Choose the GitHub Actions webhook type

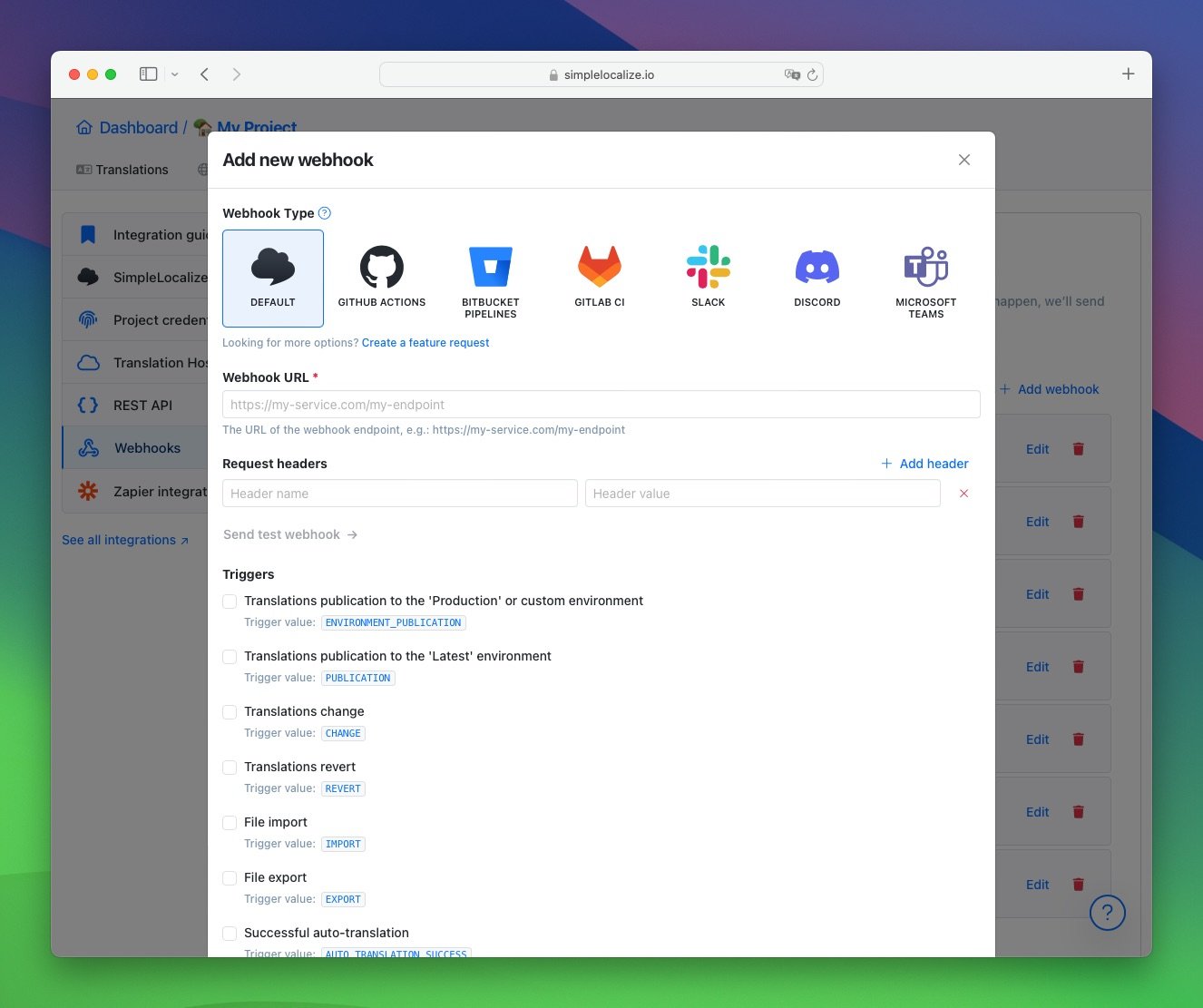pyautogui.click(x=382, y=279)
